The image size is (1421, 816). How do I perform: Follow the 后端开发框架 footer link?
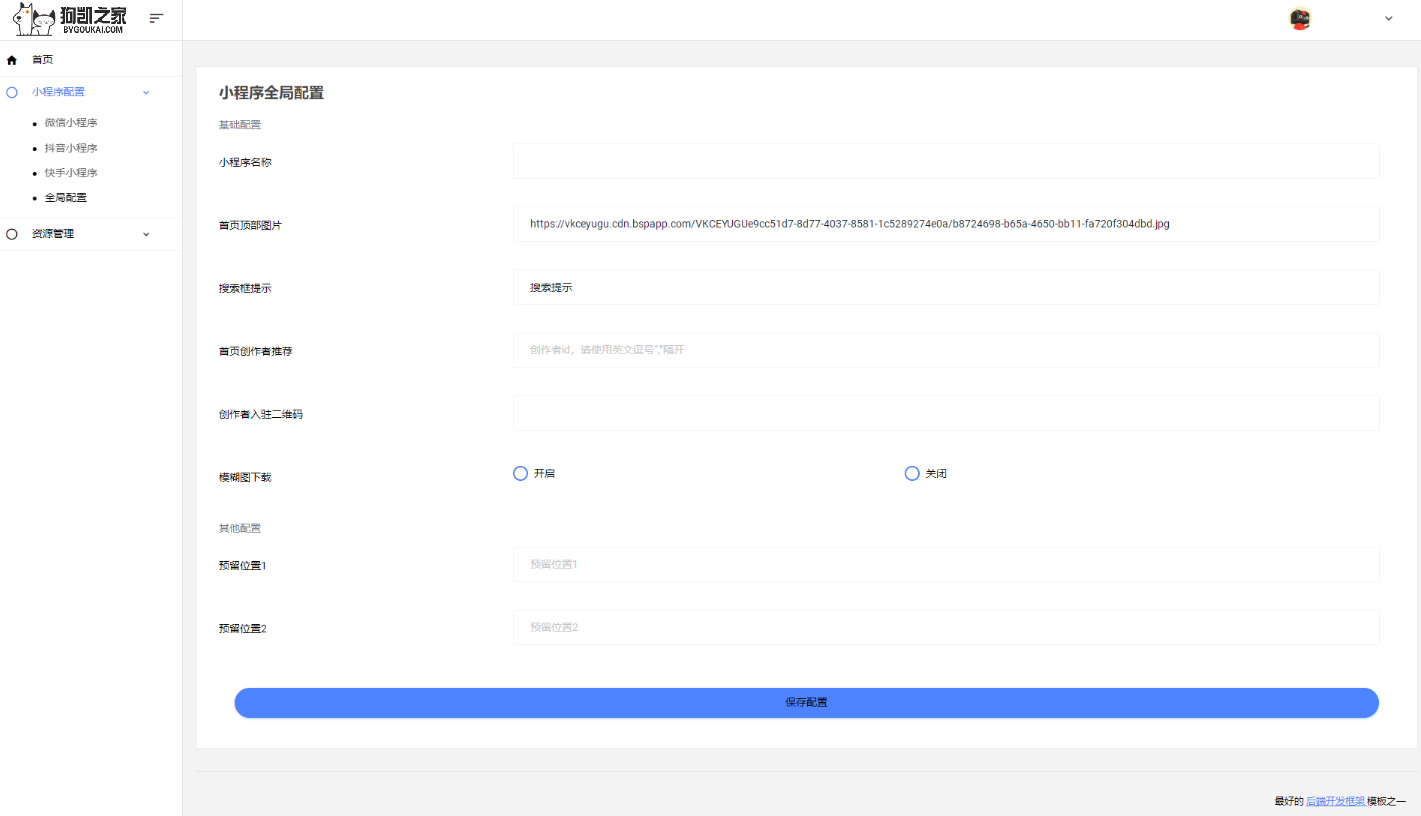[1335, 801]
